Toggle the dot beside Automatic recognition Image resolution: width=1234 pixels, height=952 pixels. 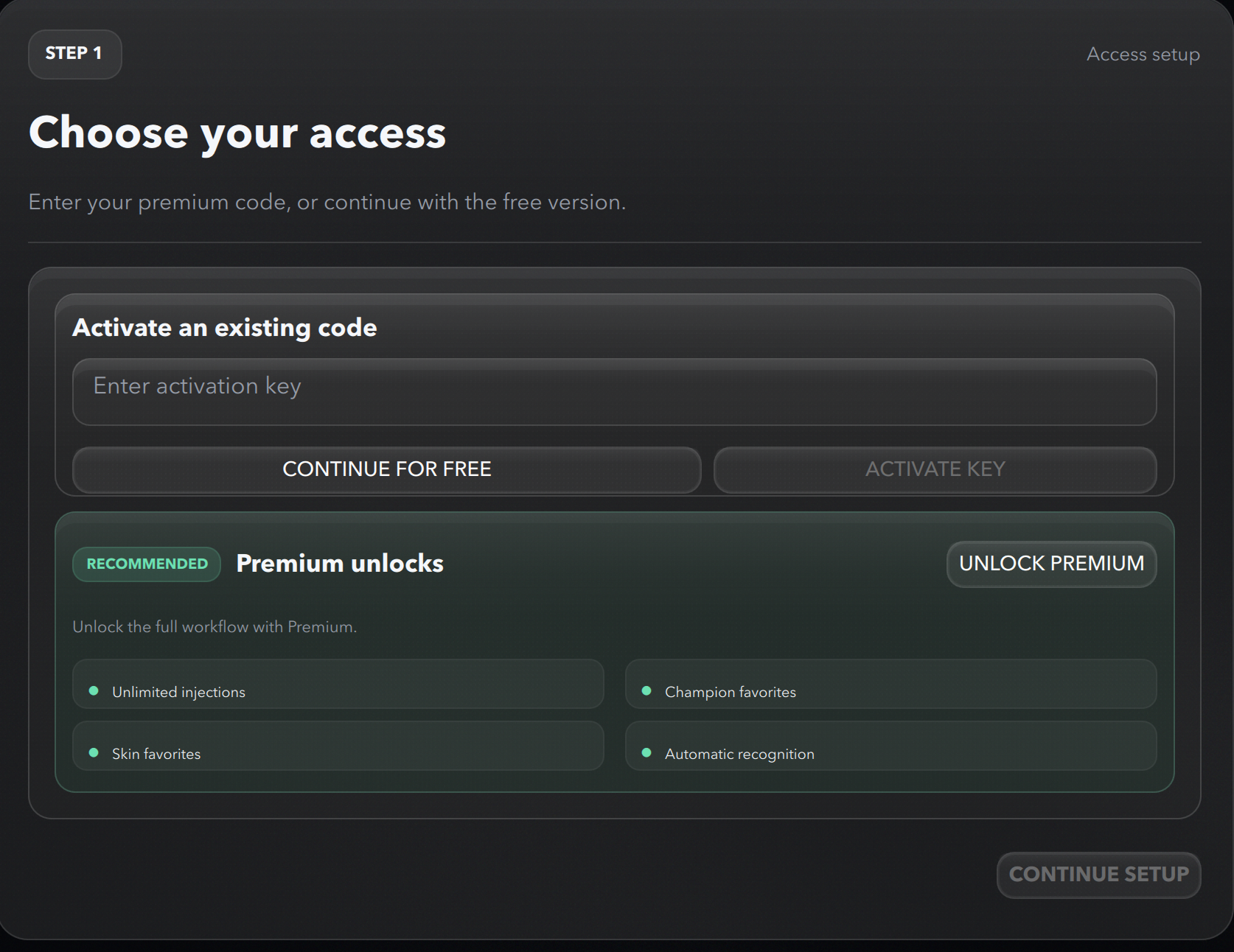coord(646,753)
